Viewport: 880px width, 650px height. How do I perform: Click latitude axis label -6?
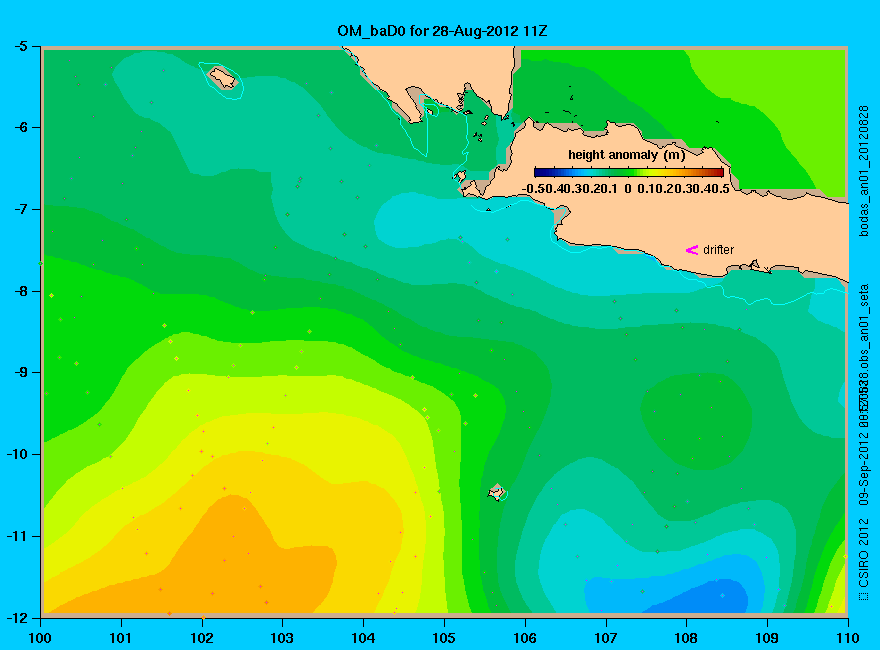pyautogui.click(x=20, y=127)
